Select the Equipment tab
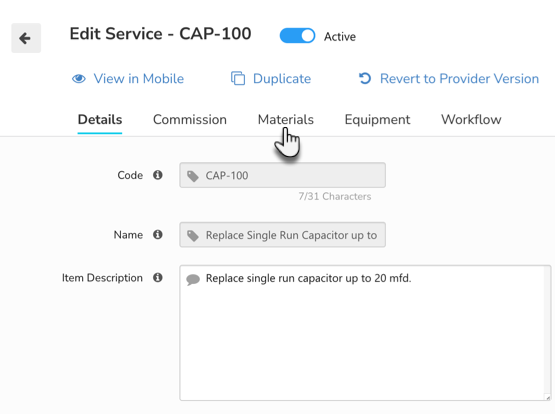556x414 pixels. tap(377, 120)
